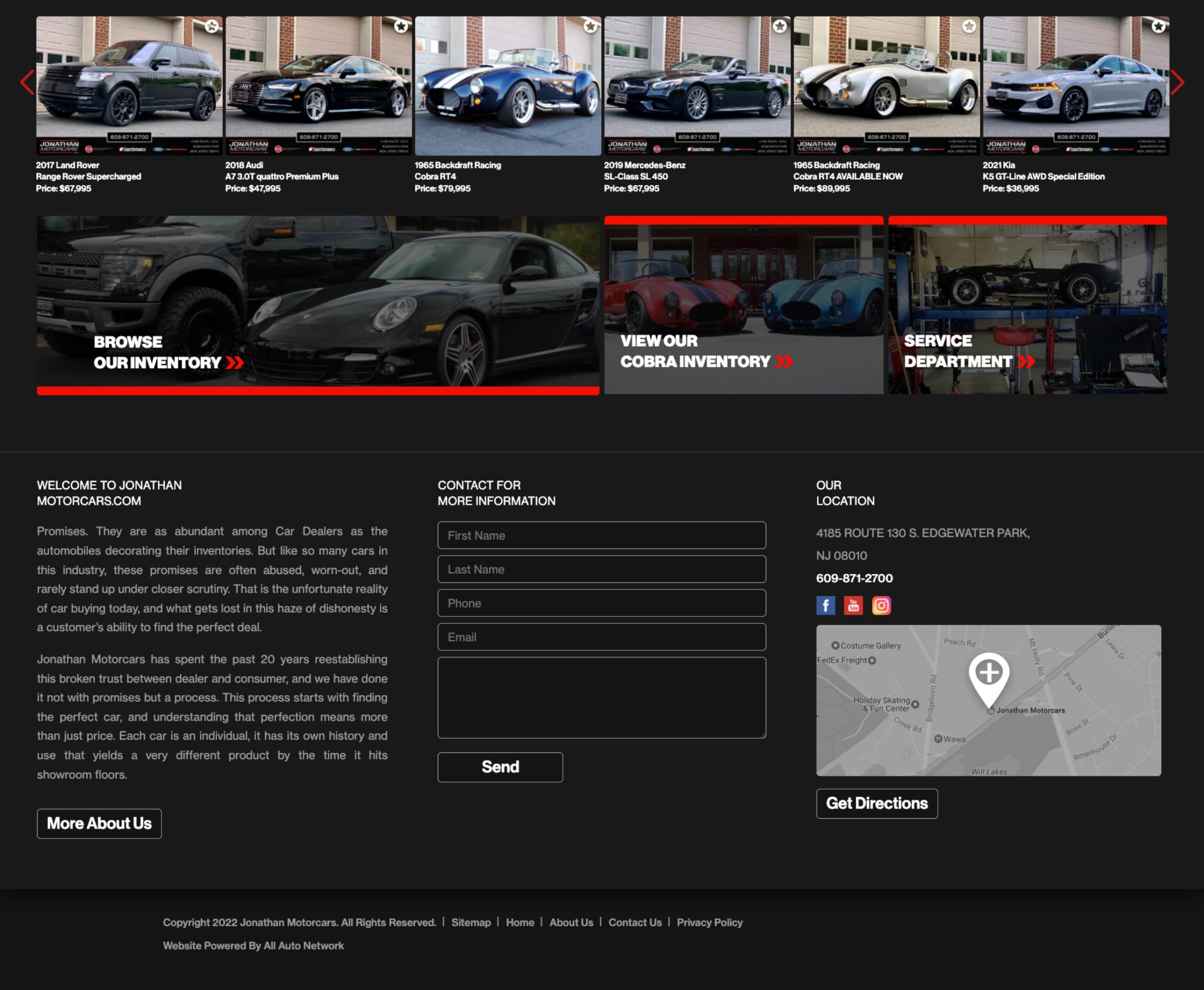
Task: Favorite the 2018 Audi A7 listing star
Action: (x=401, y=26)
